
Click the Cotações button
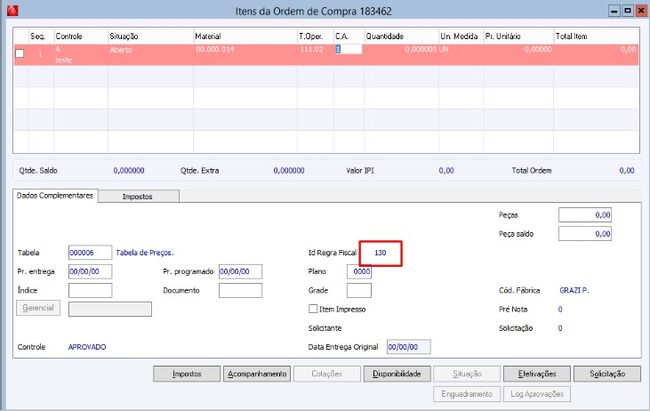tap(327, 374)
